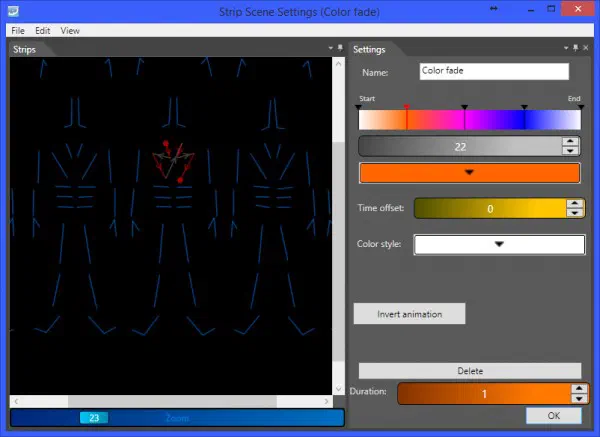600x437 pixels.
Task: Pin the Strips panel
Action: pyautogui.click(x=340, y=48)
